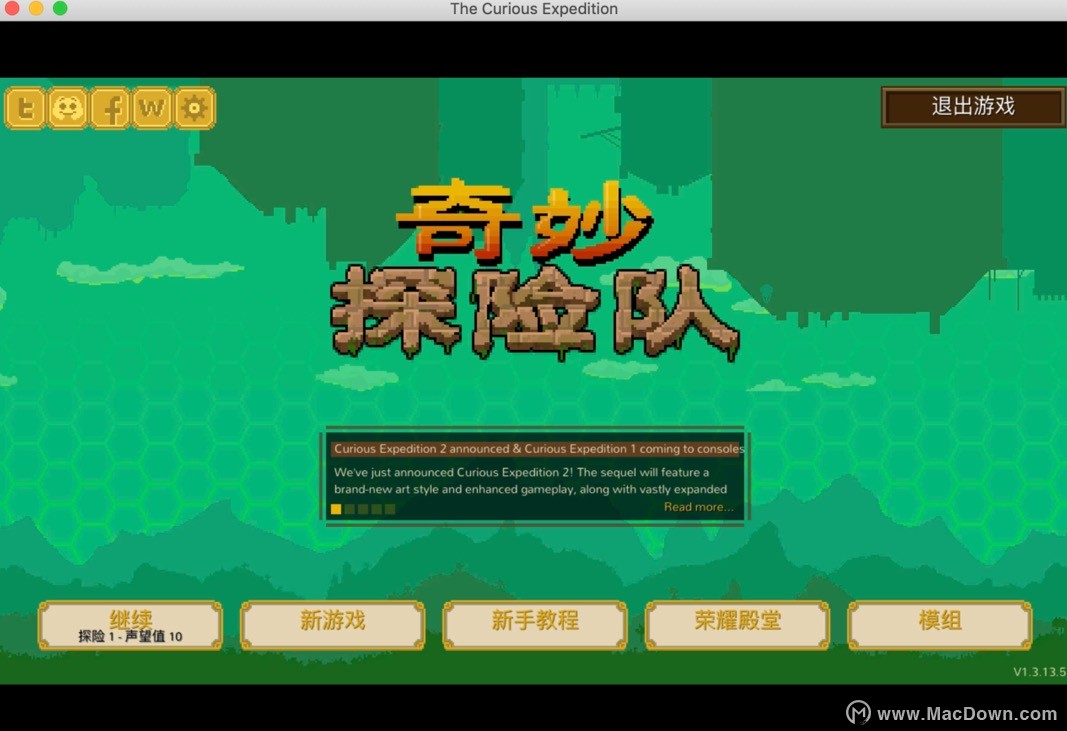This screenshot has width=1067, height=731.
Task: Open the 模组 mods menu
Action: [x=940, y=625]
